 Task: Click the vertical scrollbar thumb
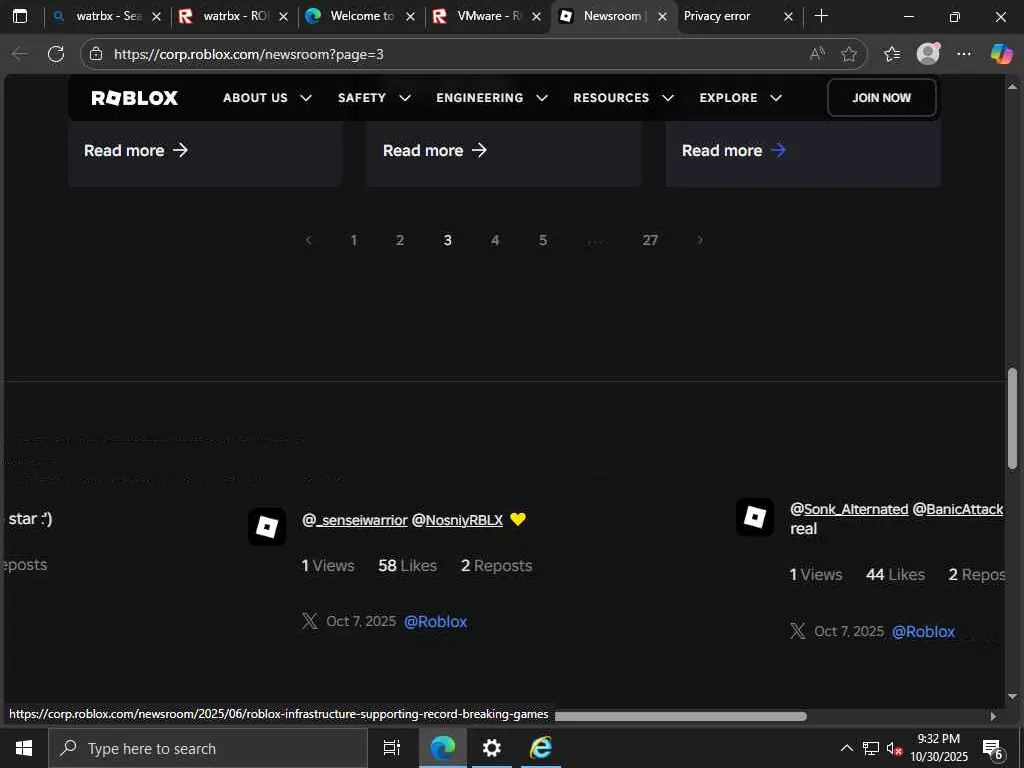pos(1013,419)
